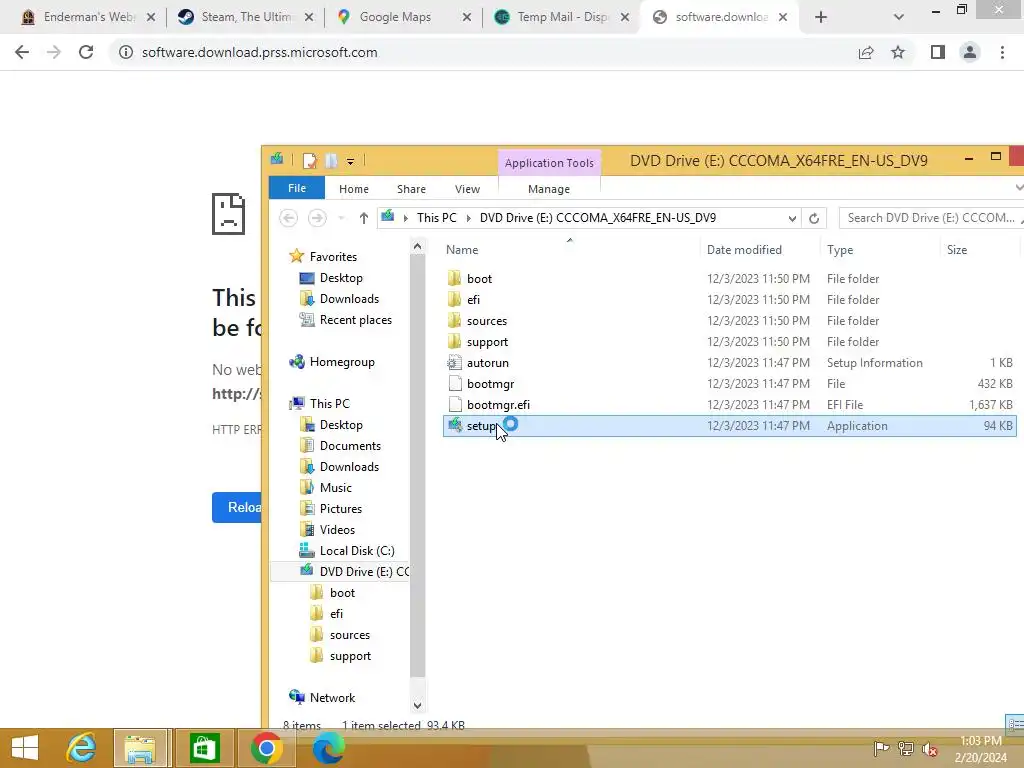The image size is (1024, 768).
Task: Click the Chrome profile avatar icon
Action: point(970,52)
